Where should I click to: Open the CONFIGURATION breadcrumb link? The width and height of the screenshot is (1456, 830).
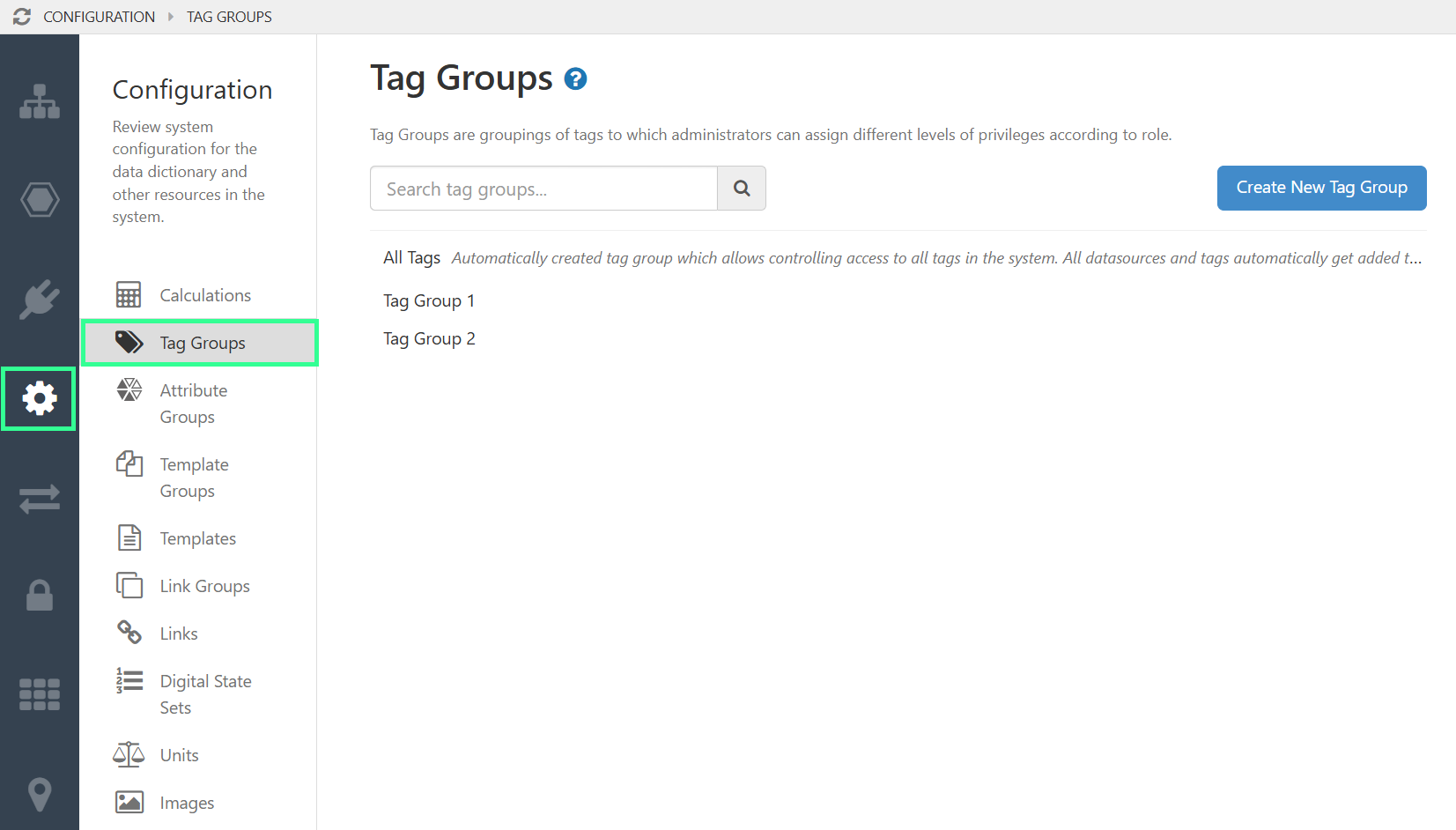[99, 16]
